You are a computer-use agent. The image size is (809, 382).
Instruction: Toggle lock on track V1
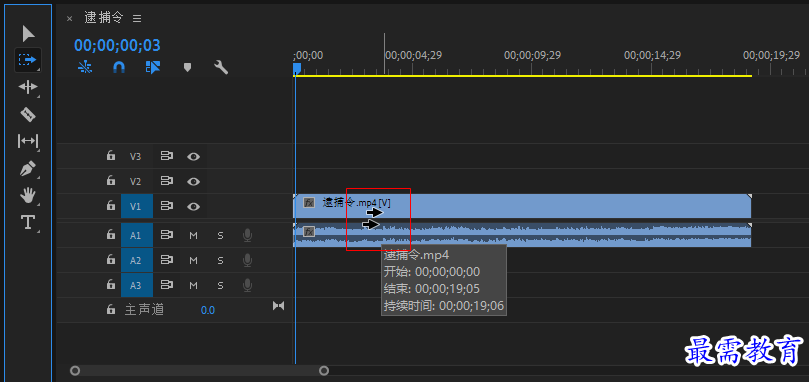point(110,205)
